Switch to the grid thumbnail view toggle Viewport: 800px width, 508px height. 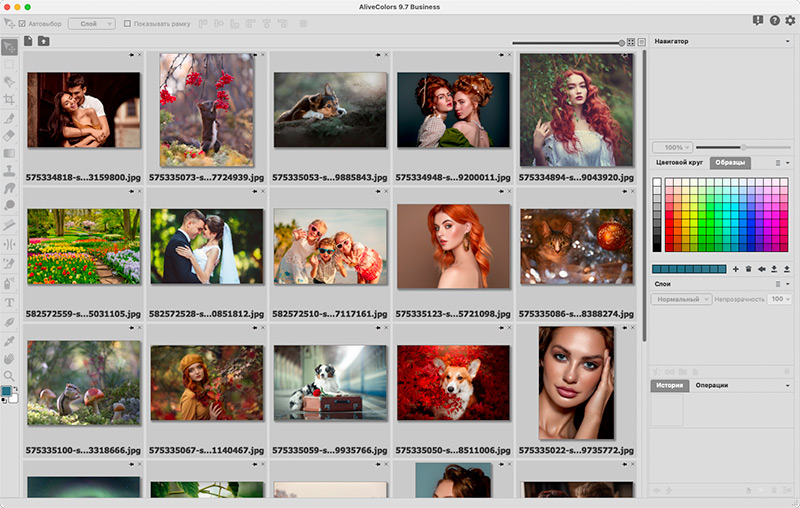(x=631, y=42)
